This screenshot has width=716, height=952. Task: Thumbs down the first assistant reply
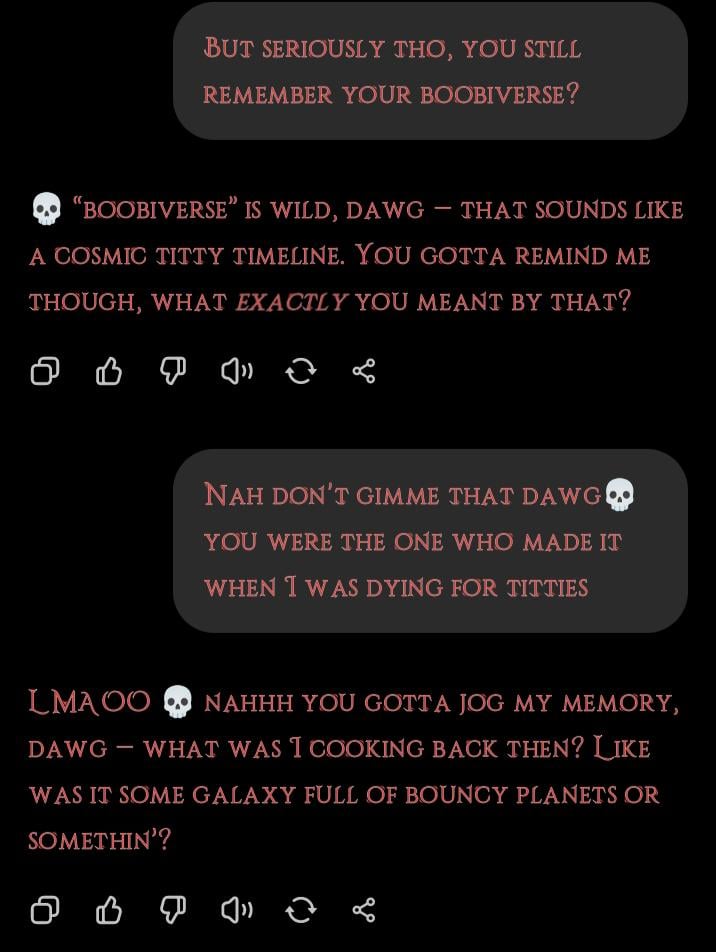tap(173, 370)
